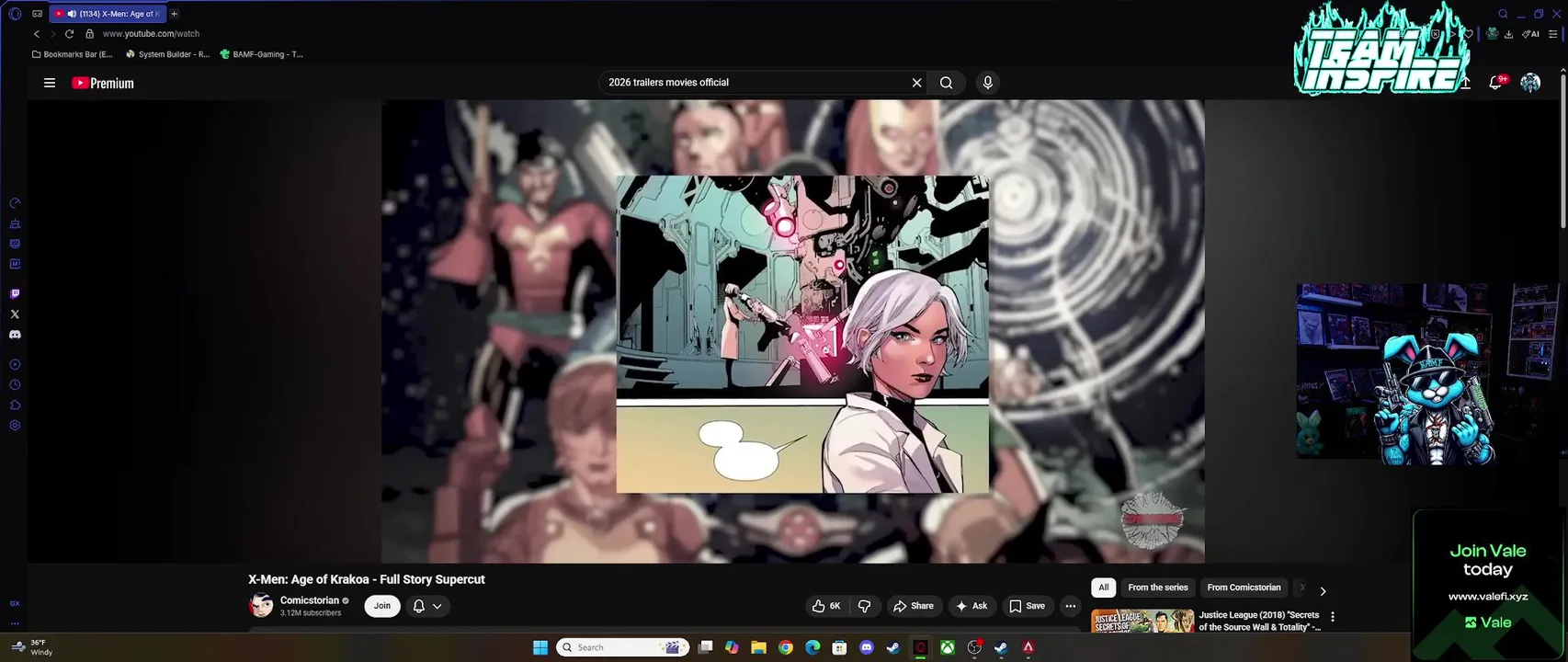Viewport: 1568px width, 662px height.
Task: Open the sidebar player icon
Action: pos(15,365)
